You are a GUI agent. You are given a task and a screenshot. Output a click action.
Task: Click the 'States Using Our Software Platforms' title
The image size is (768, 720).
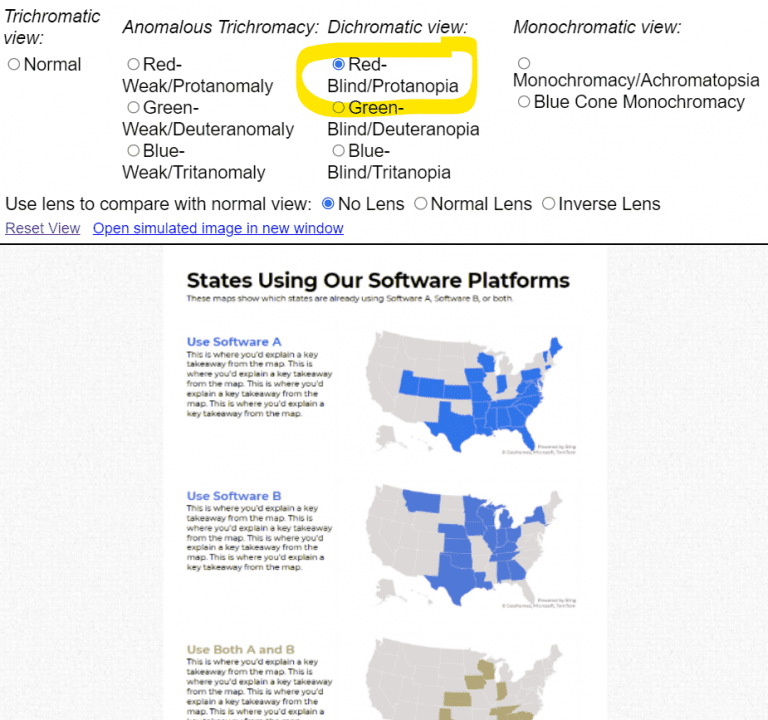(x=378, y=280)
